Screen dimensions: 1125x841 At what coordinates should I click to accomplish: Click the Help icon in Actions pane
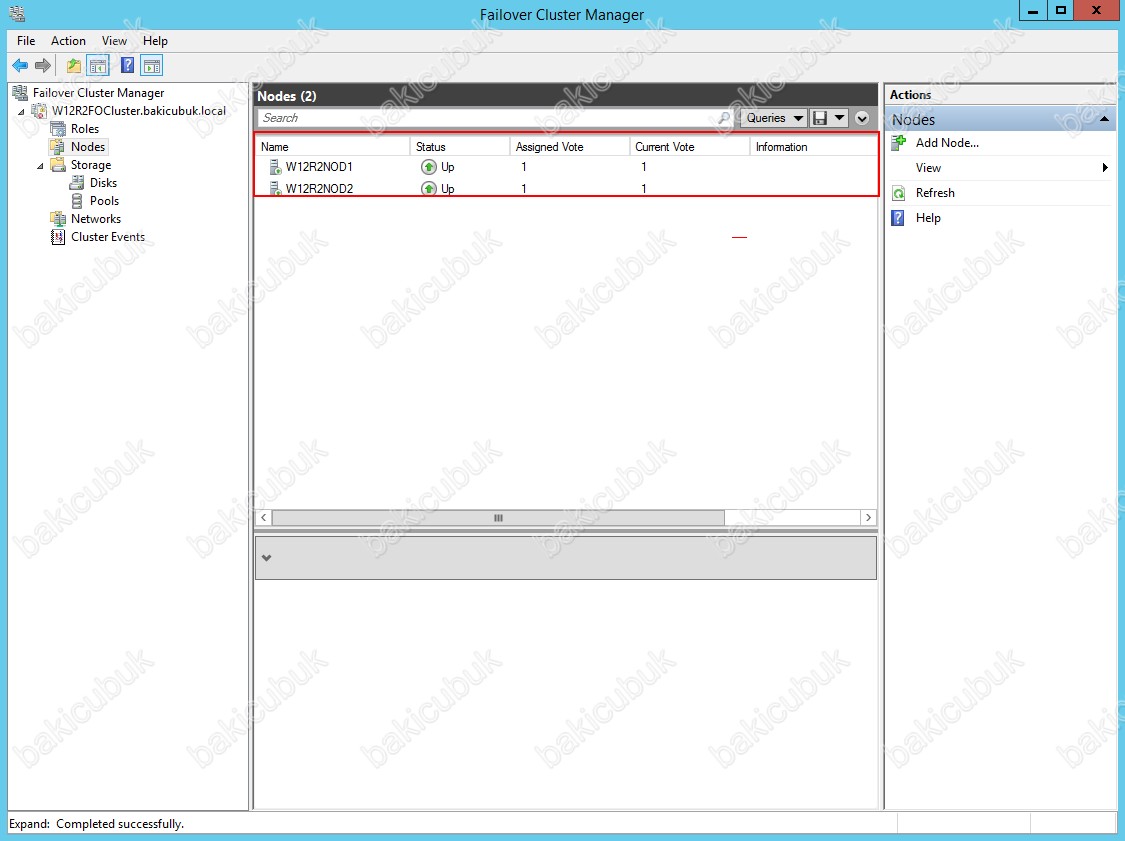(x=898, y=218)
